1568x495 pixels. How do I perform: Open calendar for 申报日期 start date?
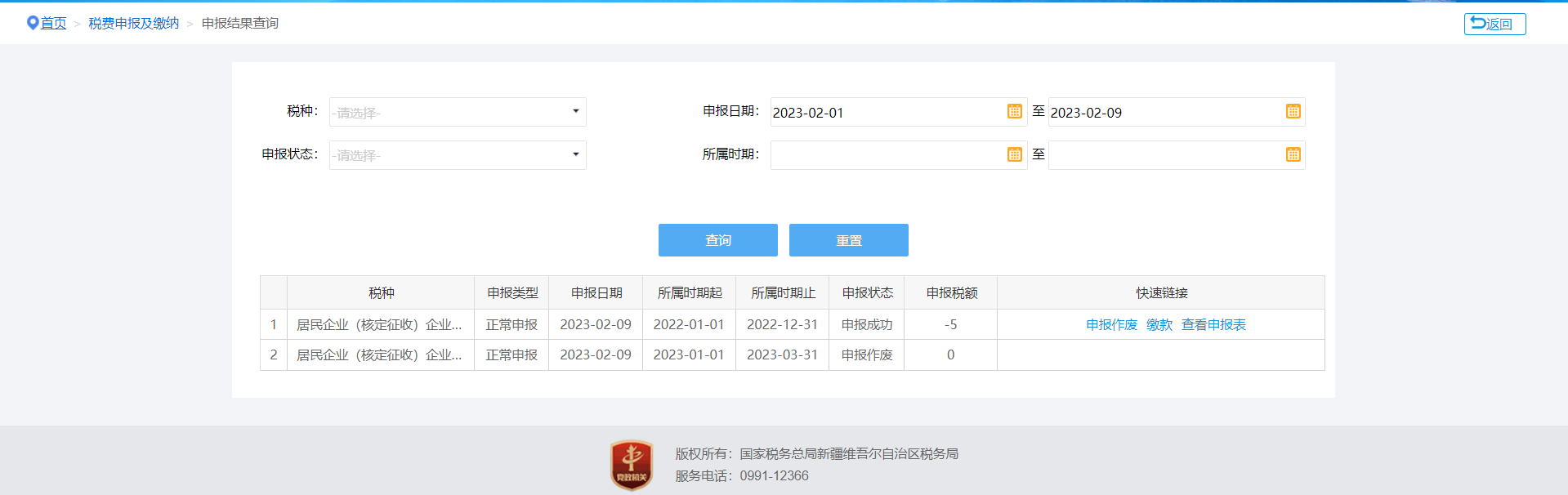tap(1015, 112)
